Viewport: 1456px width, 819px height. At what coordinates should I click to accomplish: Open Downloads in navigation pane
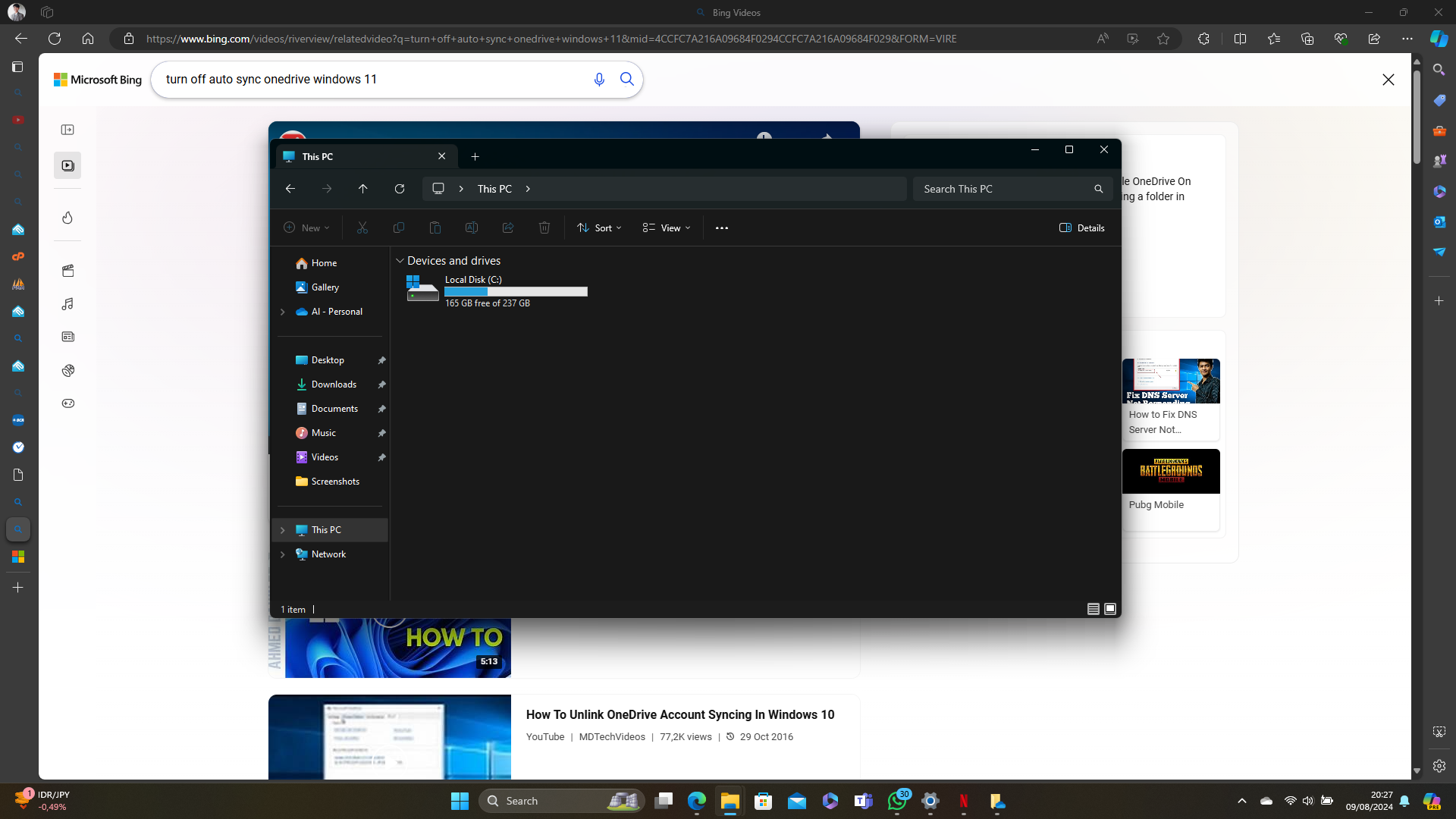pyautogui.click(x=334, y=384)
